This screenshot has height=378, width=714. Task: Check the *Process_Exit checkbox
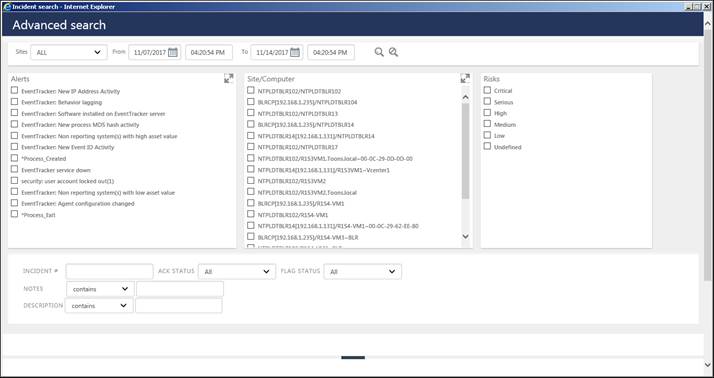(15, 214)
